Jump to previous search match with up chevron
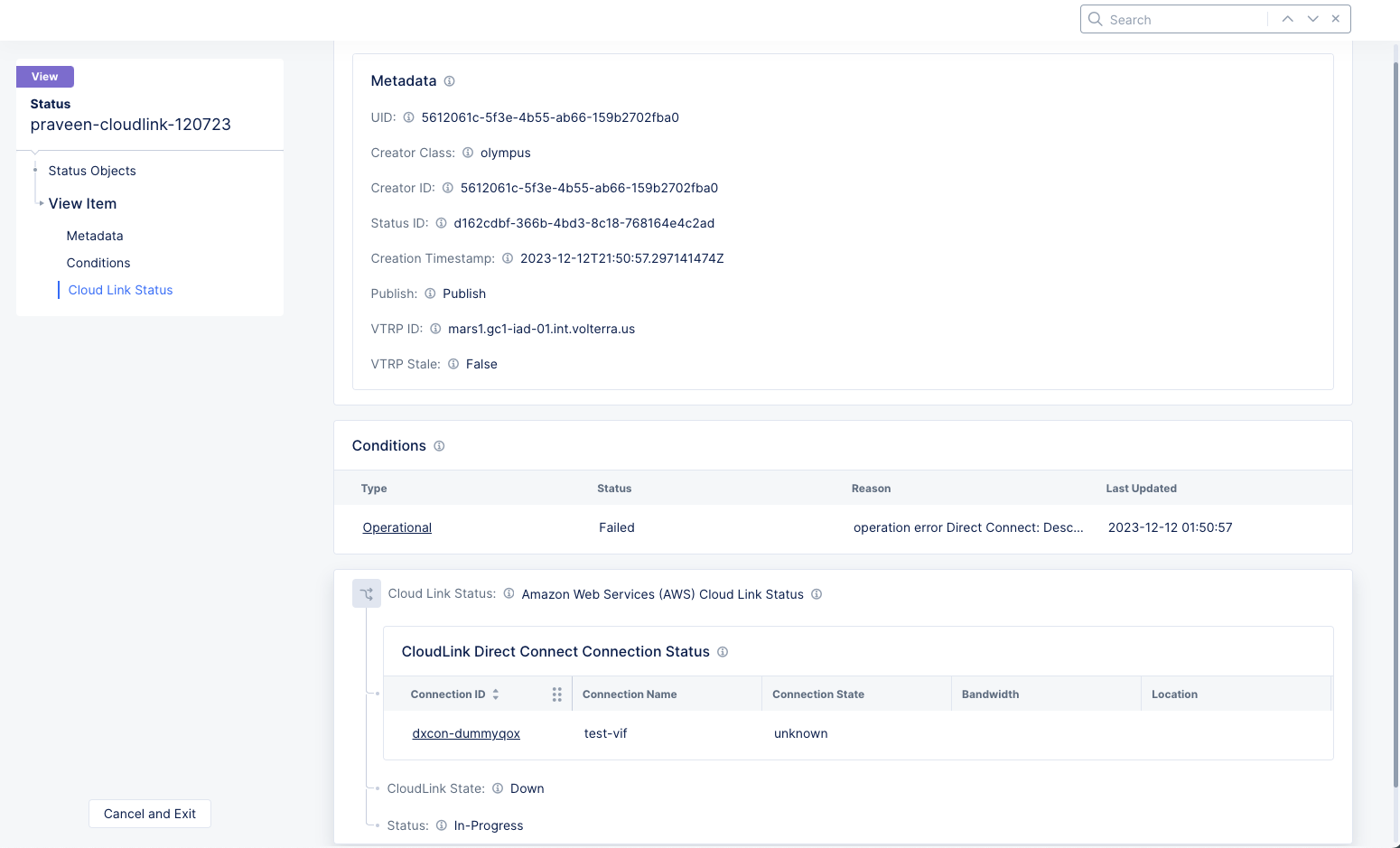Viewport: 1400px width, 848px height. coord(1287,18)
